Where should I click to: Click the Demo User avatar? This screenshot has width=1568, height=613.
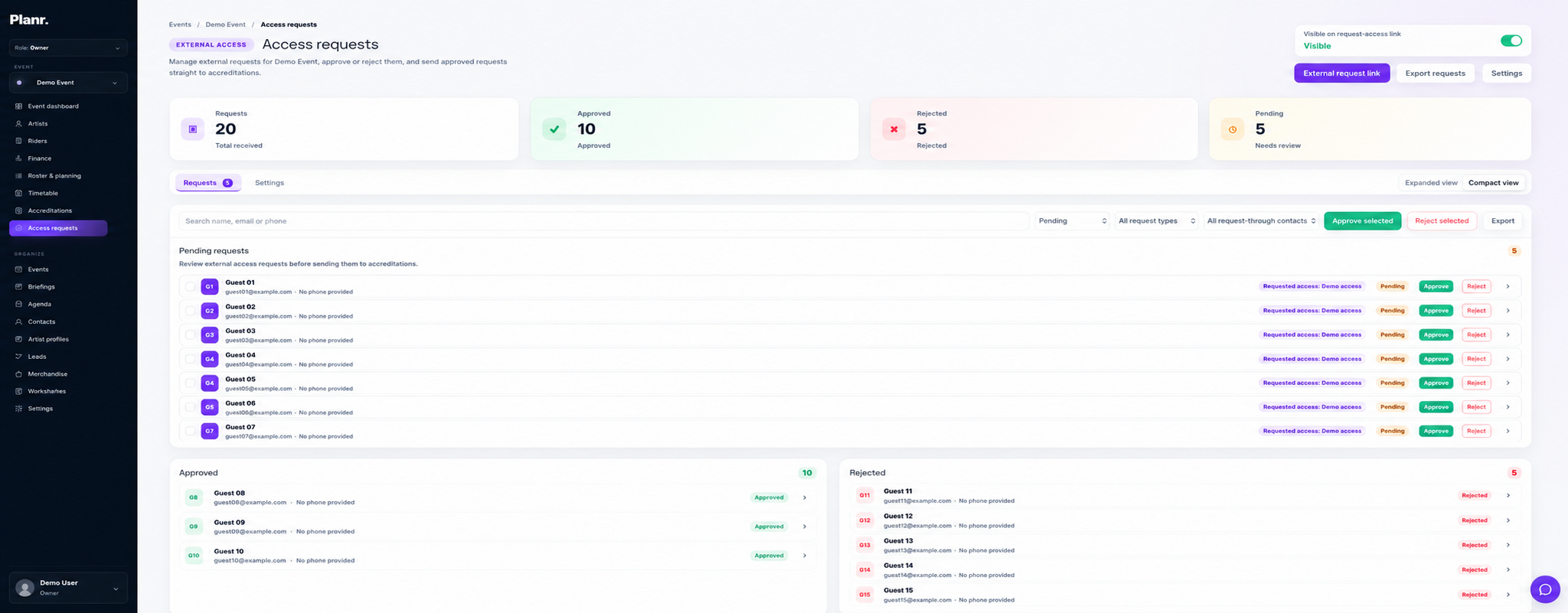(x=25, y=588)
